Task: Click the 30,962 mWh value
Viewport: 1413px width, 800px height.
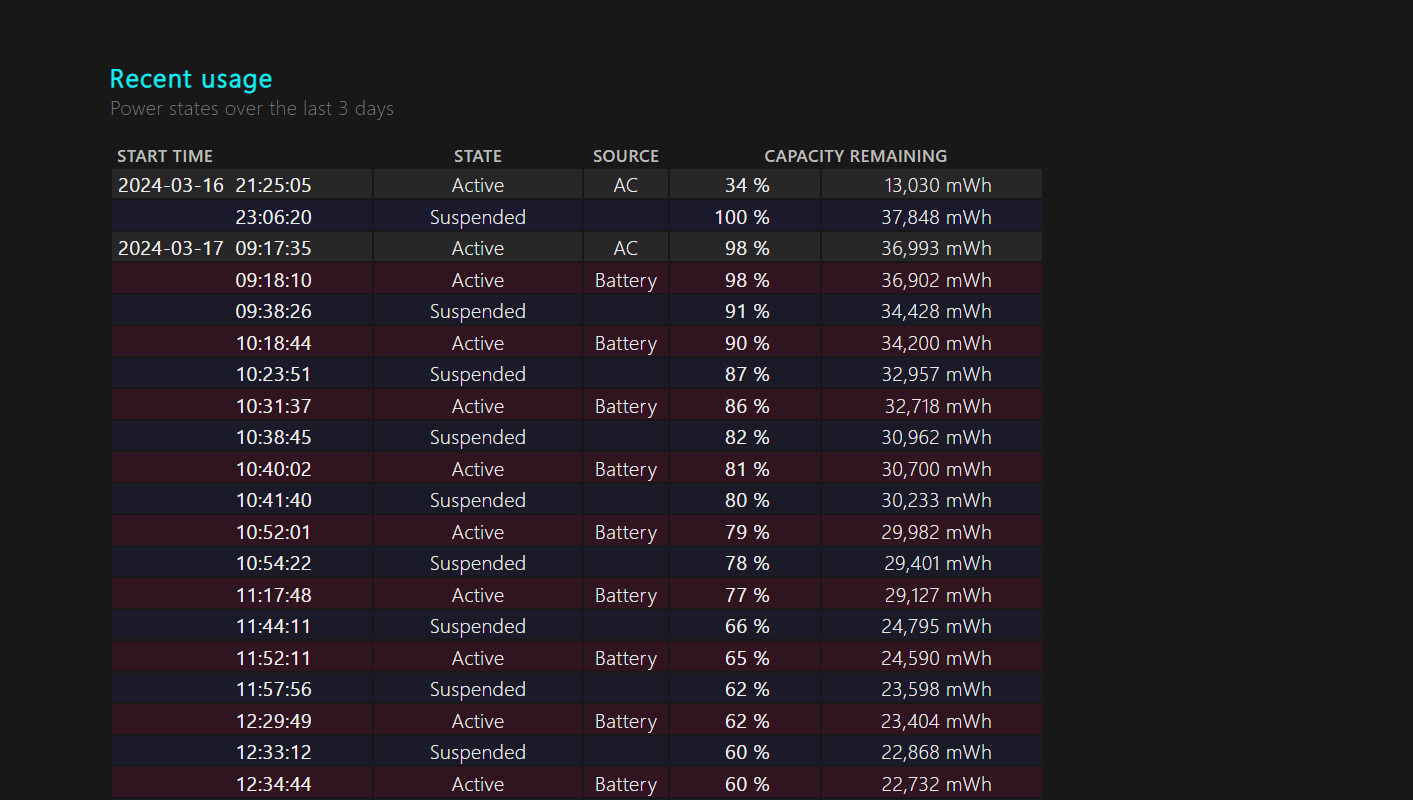Action: click(x=936, y=437)
